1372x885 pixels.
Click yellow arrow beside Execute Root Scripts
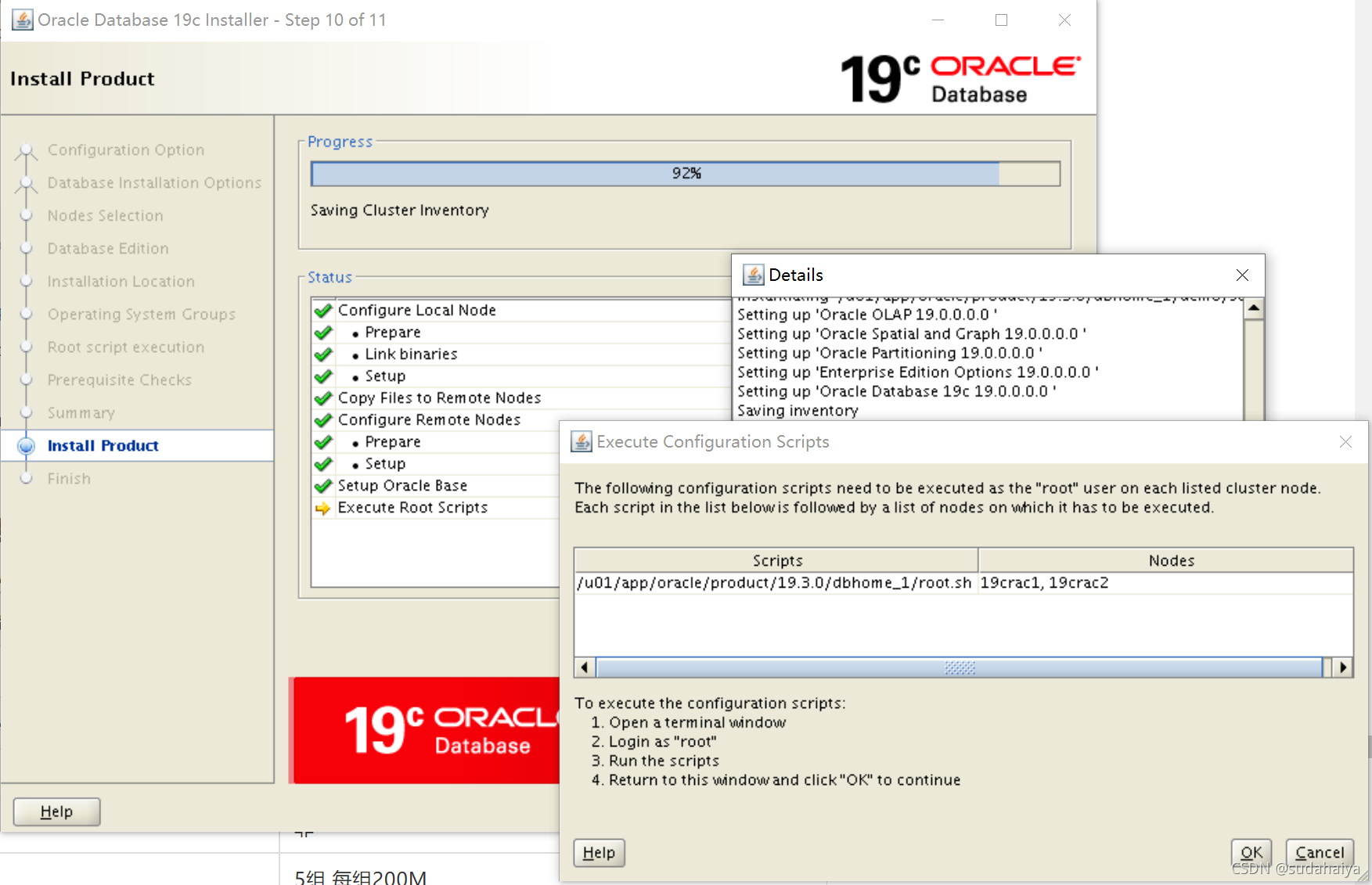point(322,509)
